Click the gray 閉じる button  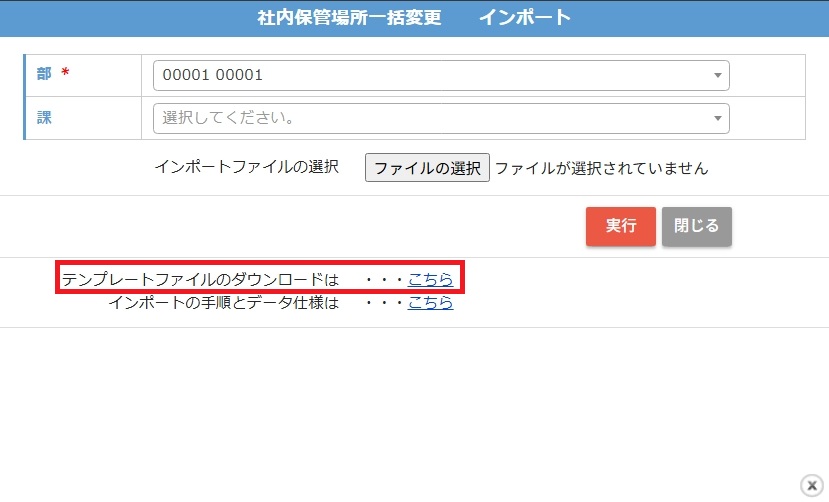[696, 226]
